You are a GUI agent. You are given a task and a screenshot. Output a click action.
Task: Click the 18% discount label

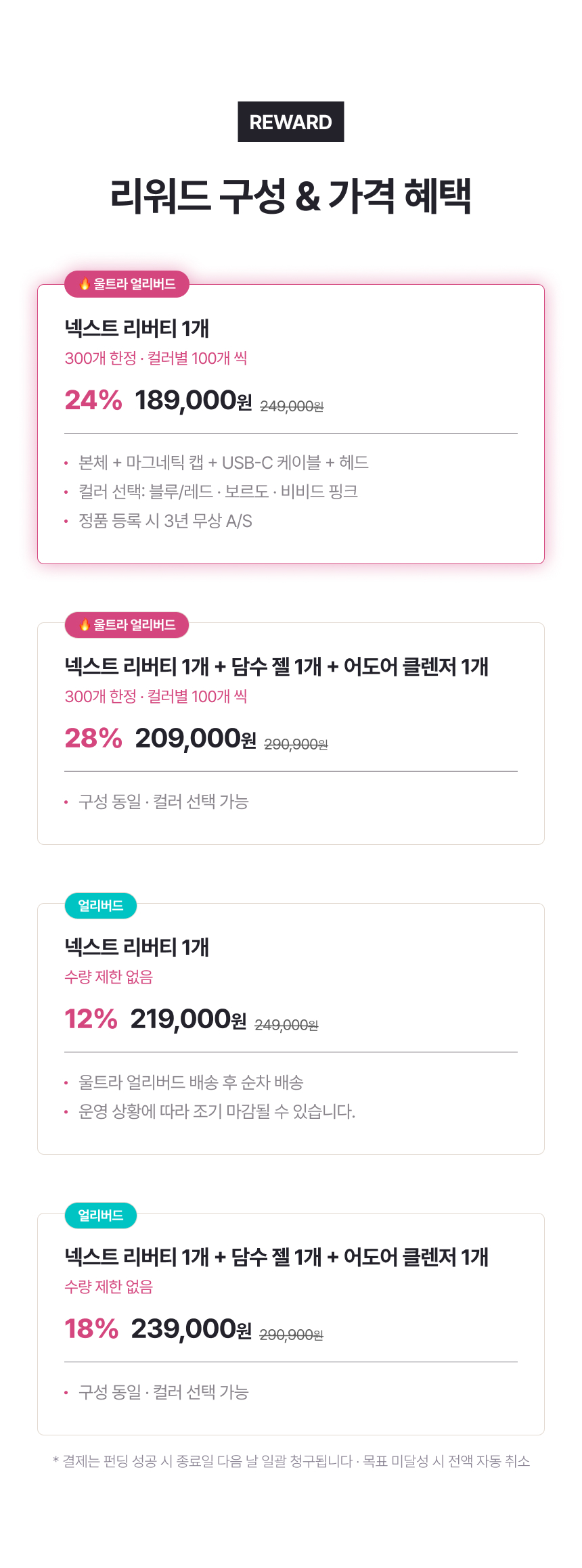click(91, 1329)
